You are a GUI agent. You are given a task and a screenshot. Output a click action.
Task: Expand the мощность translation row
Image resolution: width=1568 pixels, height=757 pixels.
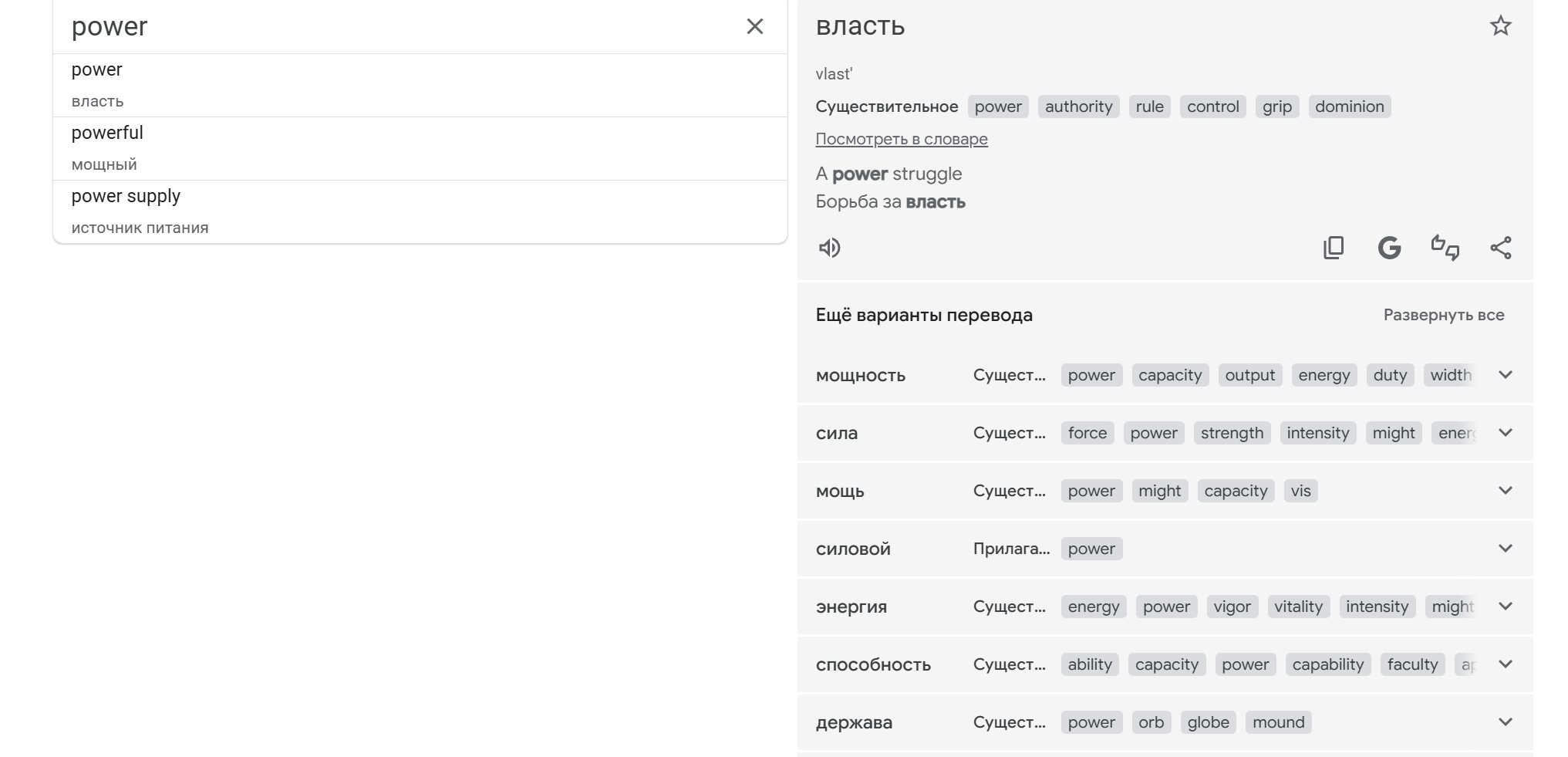[x=1505, y=375]
